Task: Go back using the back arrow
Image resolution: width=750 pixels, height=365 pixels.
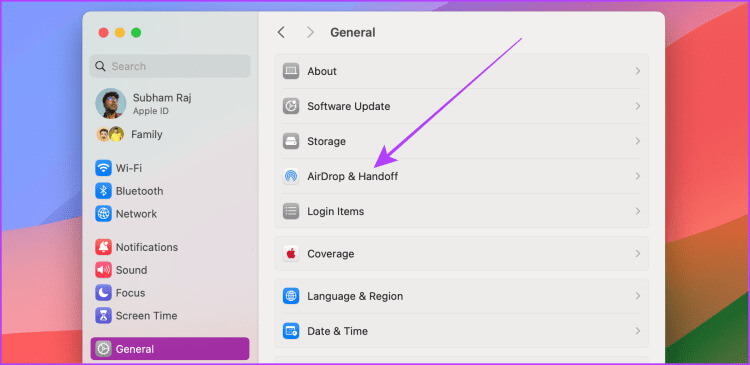Action: 281,33
